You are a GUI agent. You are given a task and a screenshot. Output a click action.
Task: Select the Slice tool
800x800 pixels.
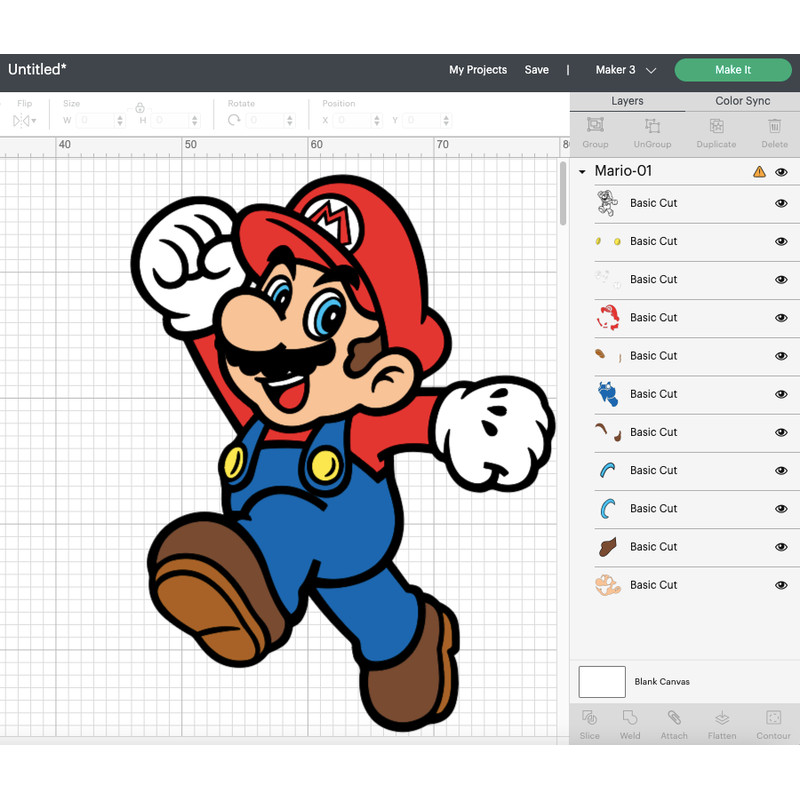590,723
